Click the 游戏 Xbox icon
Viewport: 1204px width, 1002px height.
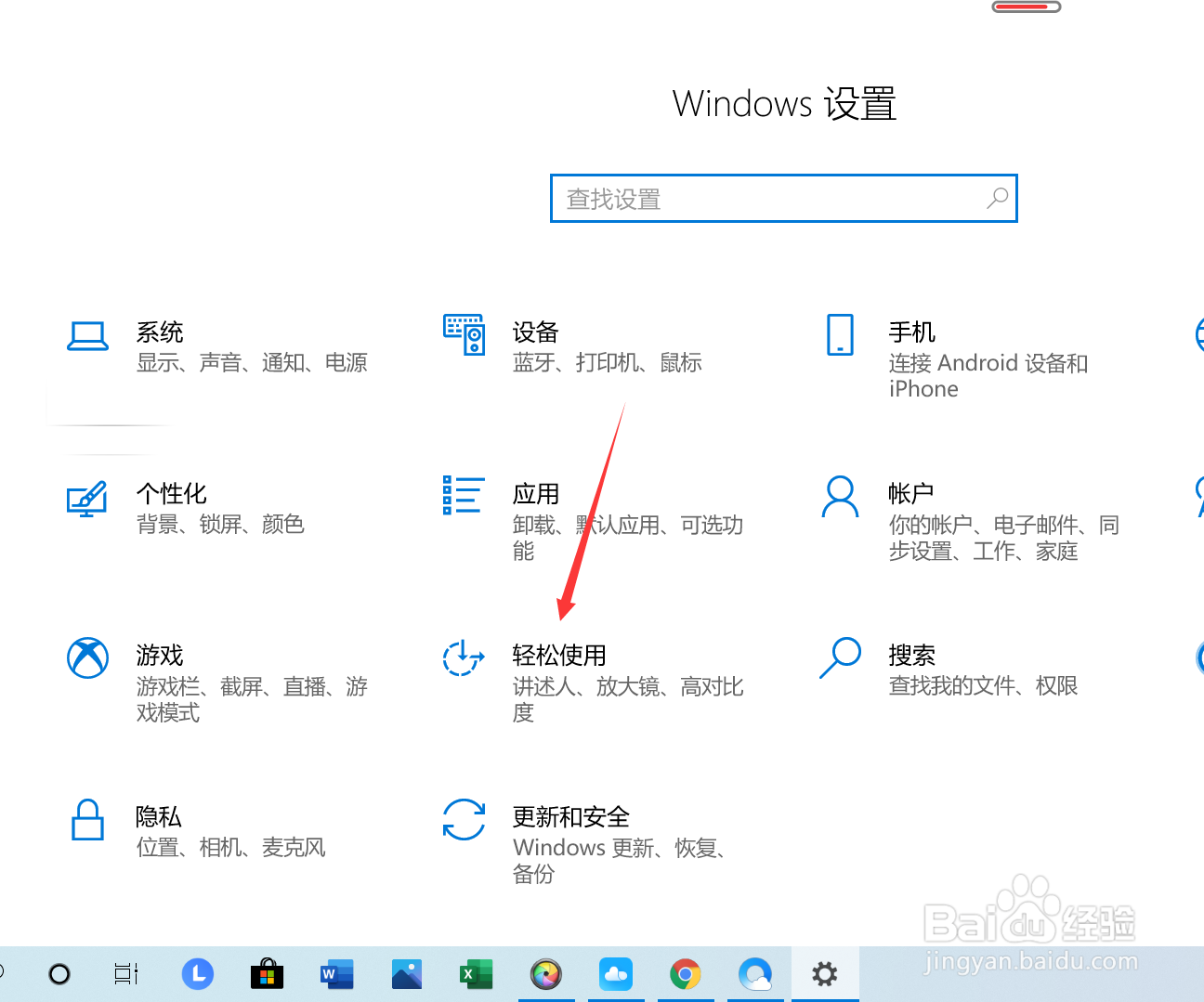[x=88, y=658]
